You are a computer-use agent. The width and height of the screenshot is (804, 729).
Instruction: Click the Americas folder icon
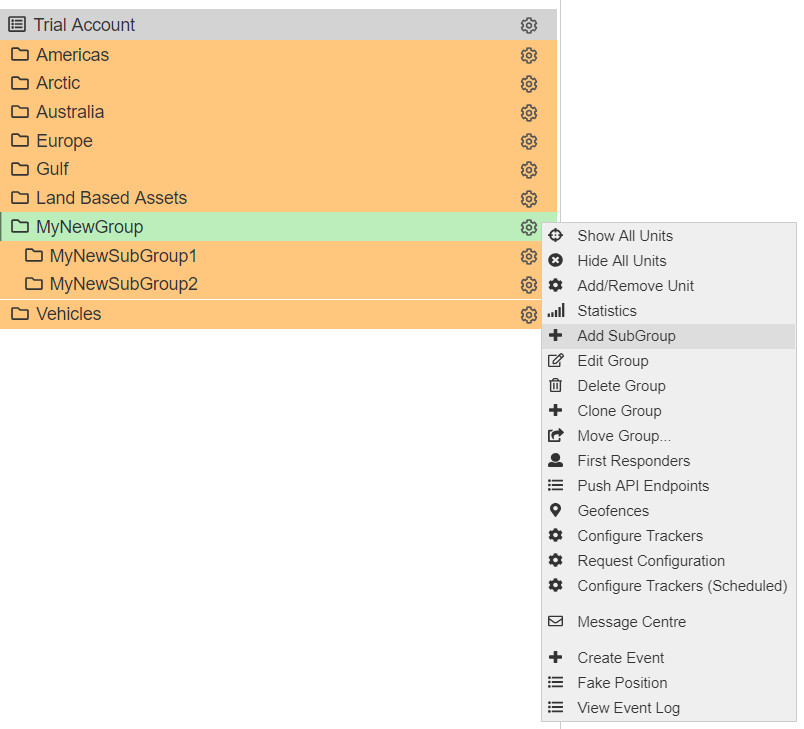click(x=19, y=54)
